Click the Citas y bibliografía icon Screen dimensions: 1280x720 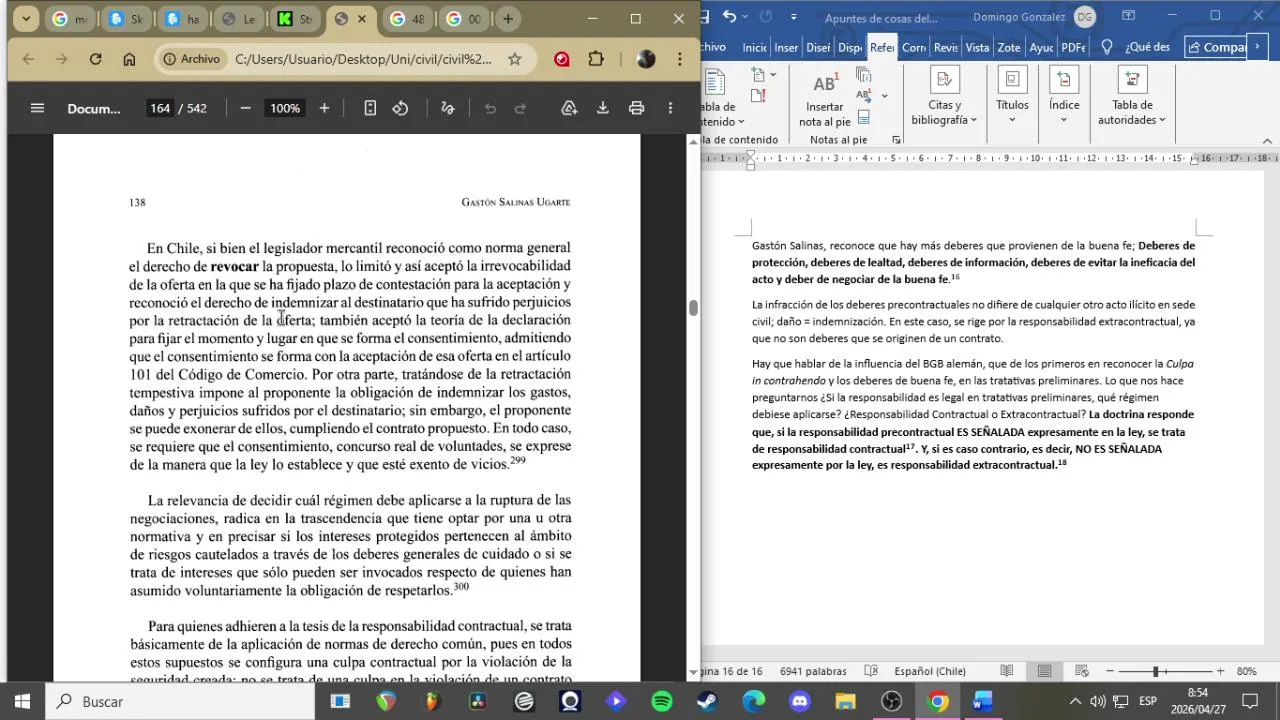tap(944, 79)
